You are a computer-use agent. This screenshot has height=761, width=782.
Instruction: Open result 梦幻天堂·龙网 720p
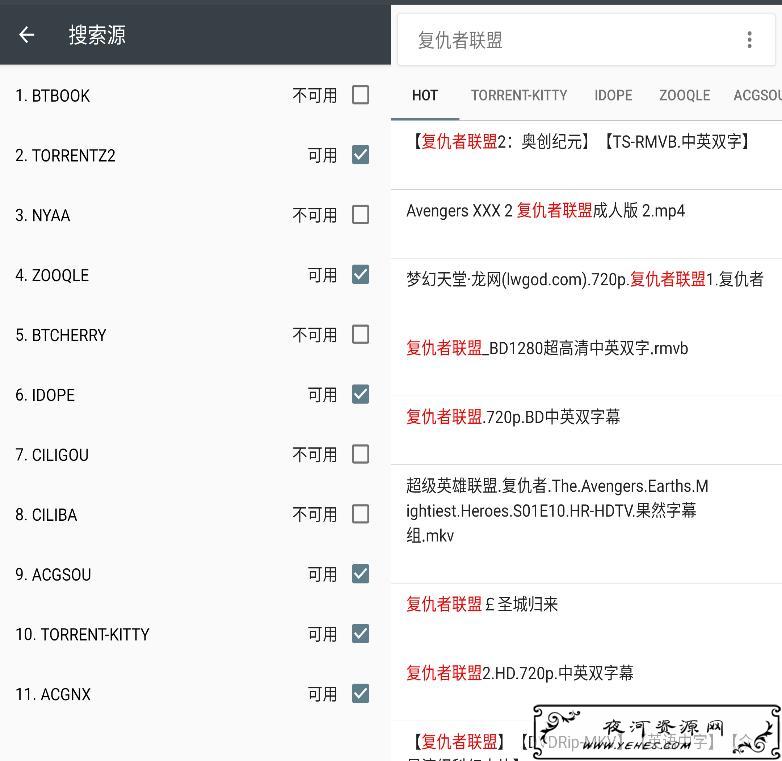click(586, 293)
